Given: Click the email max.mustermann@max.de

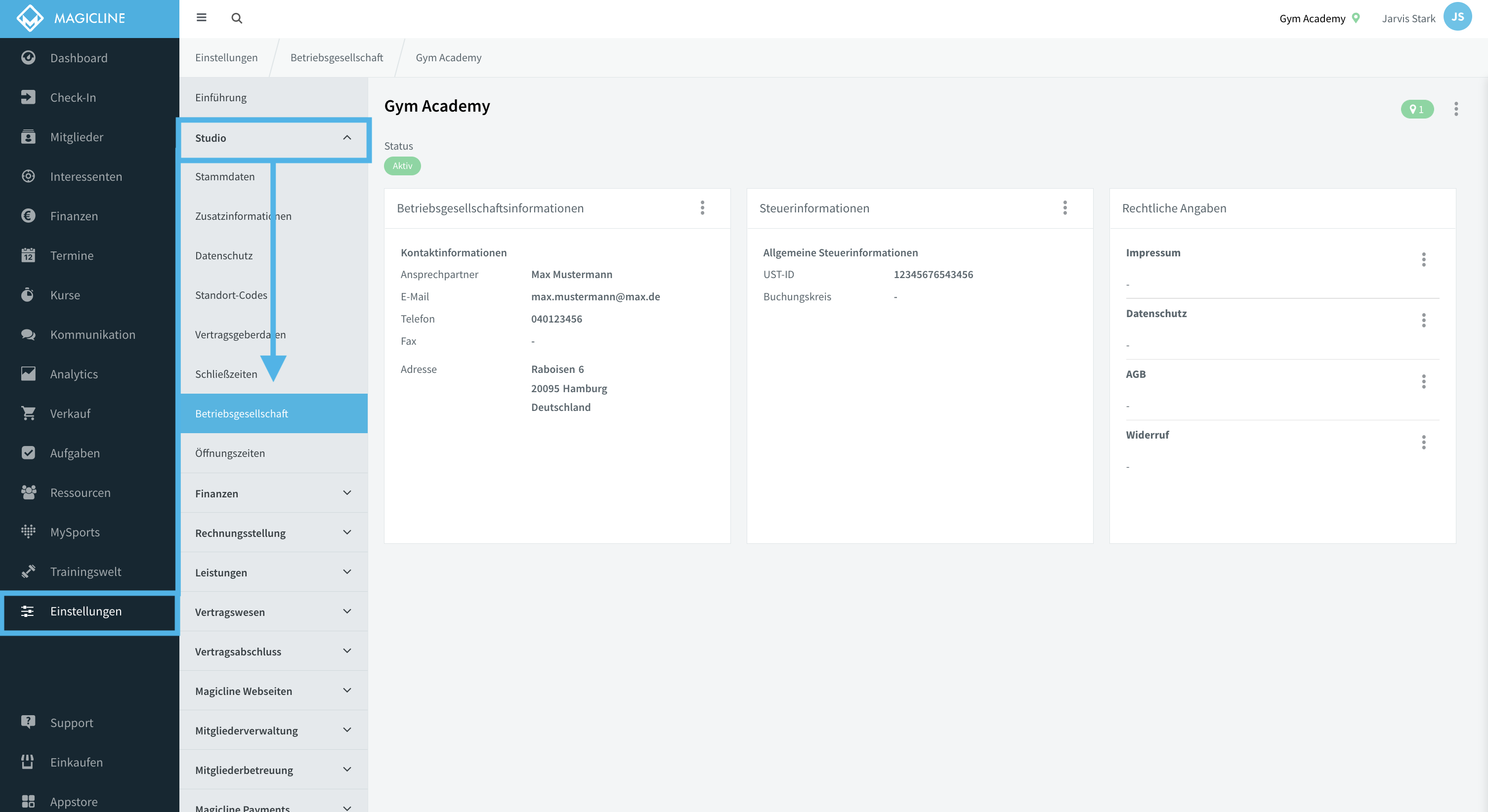Looking at the screenshot, I should tap(595, 297).
